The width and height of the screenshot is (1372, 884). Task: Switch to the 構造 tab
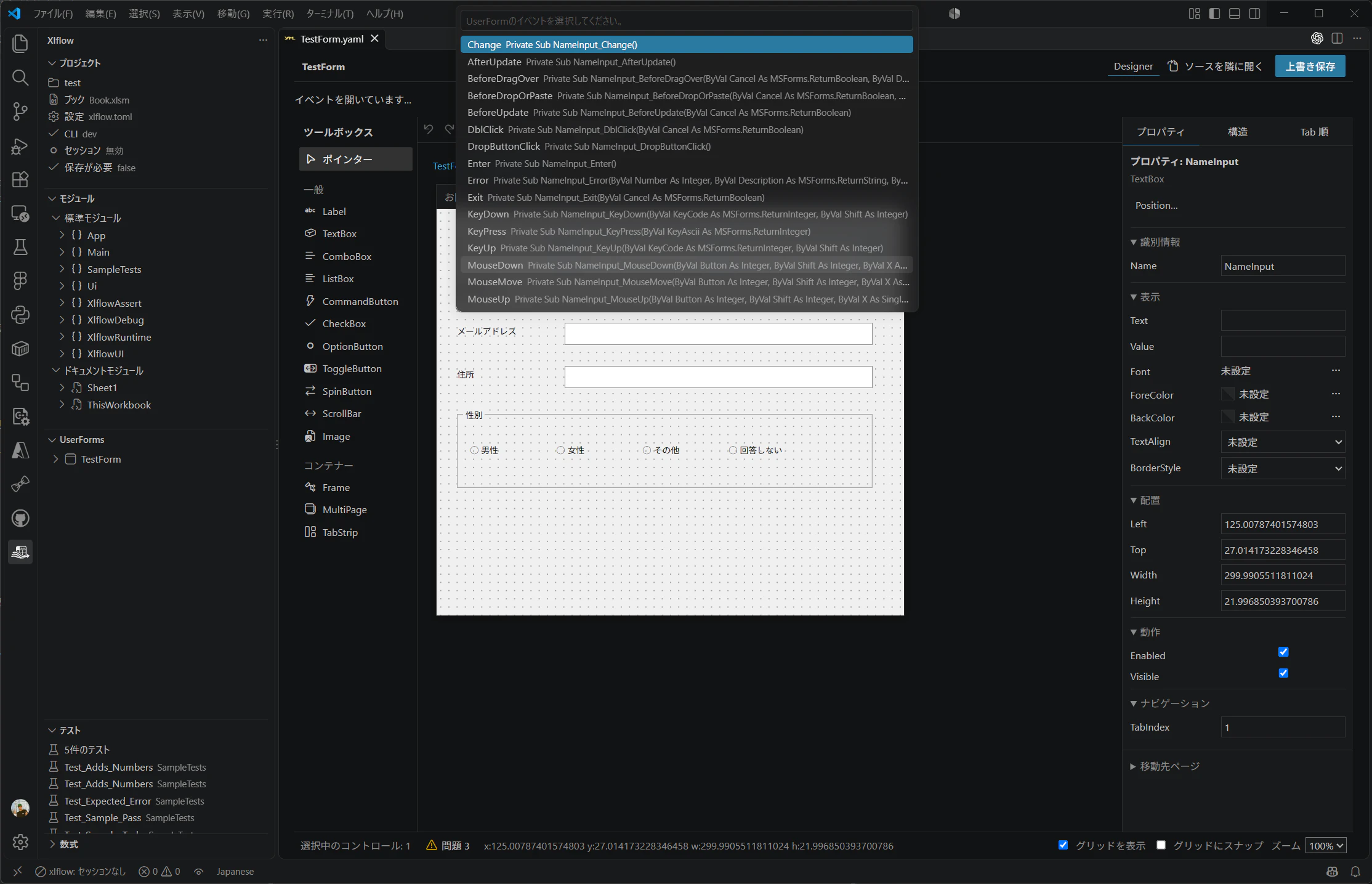tap(1238, 132)
